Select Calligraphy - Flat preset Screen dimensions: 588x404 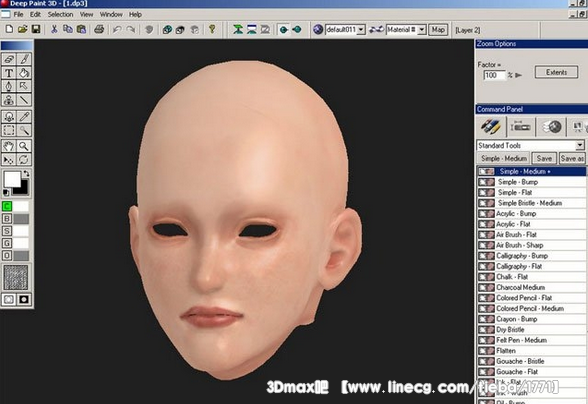point(531,266)
